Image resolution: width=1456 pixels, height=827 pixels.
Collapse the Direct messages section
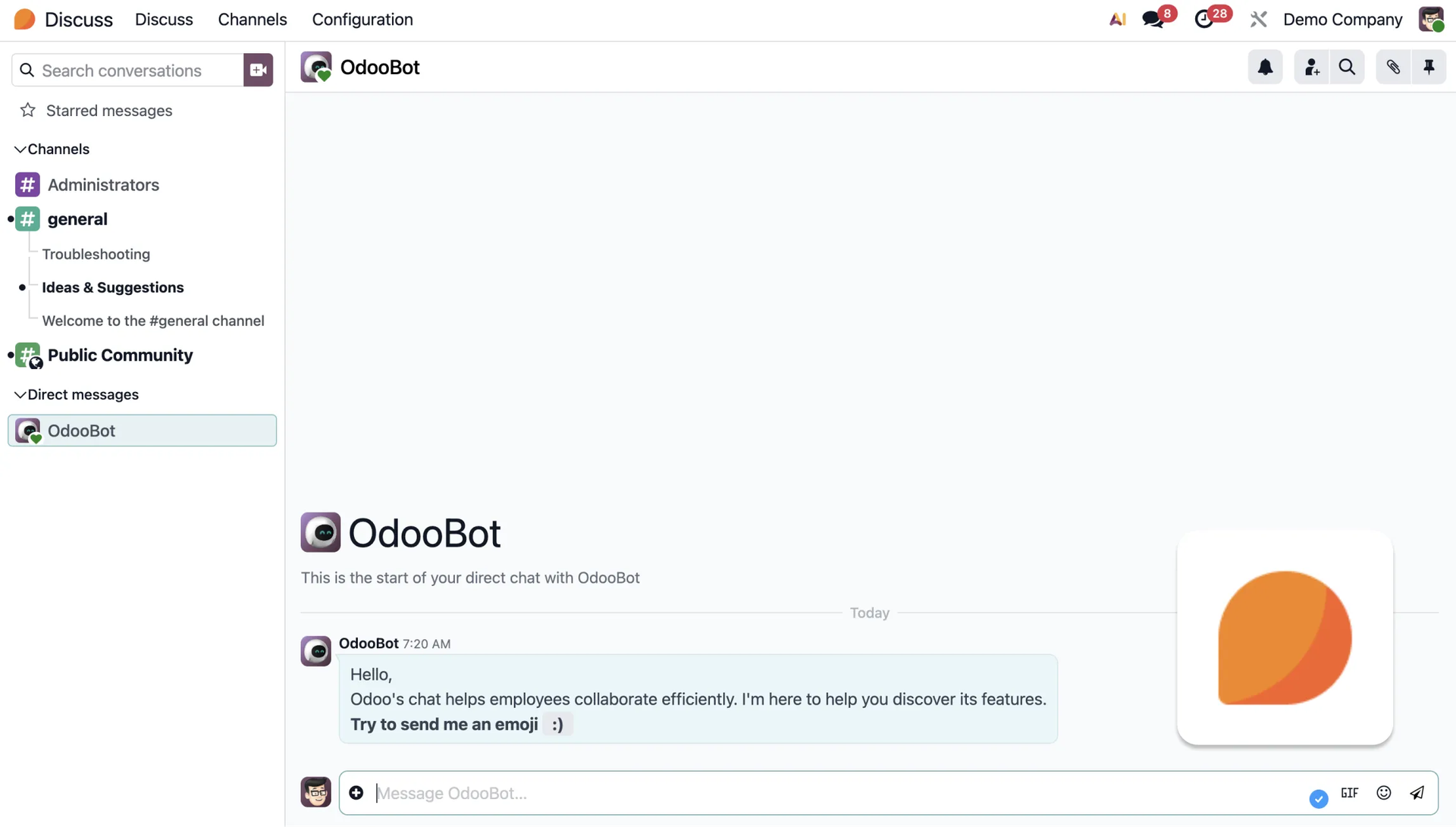(x=77, y=395)
